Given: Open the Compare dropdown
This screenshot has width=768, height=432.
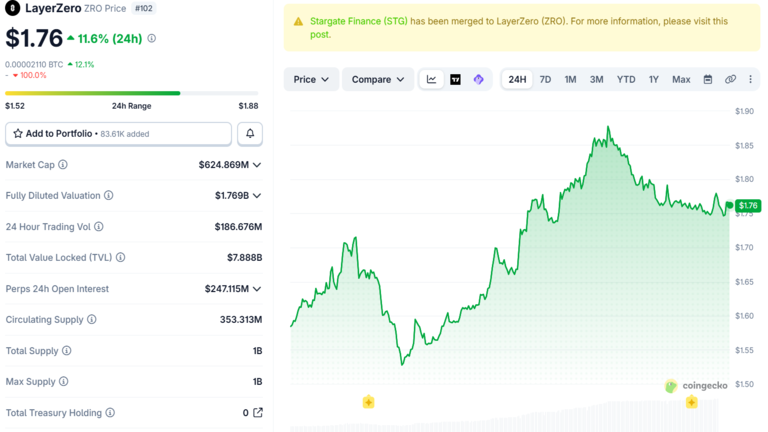Looking at the screenshot, I should click(378, 79).
